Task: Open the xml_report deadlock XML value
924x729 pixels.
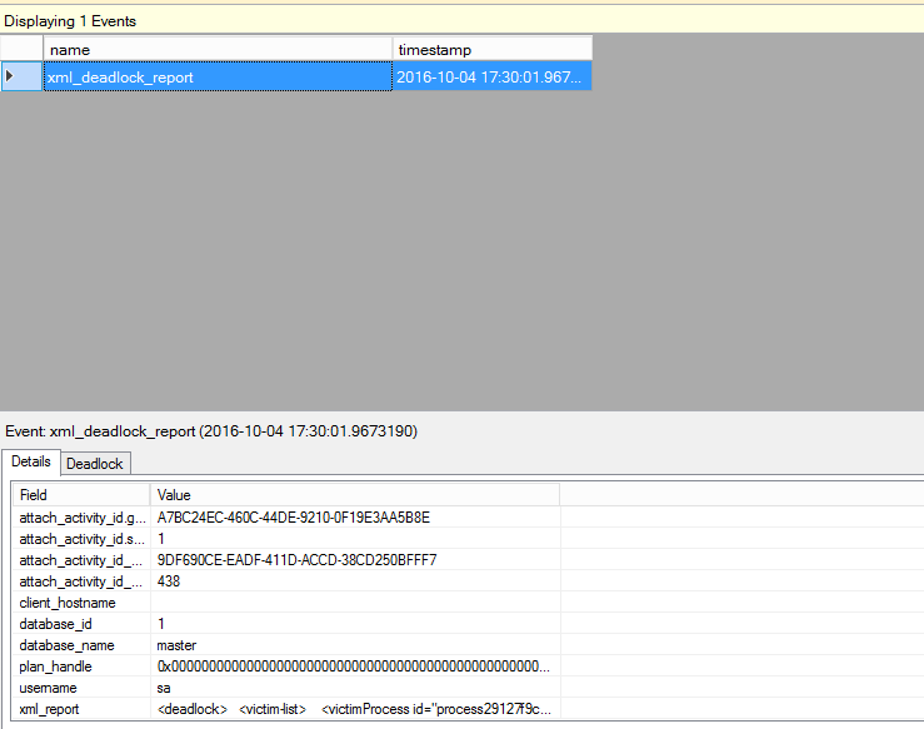Action: click(x=353, y=709)
